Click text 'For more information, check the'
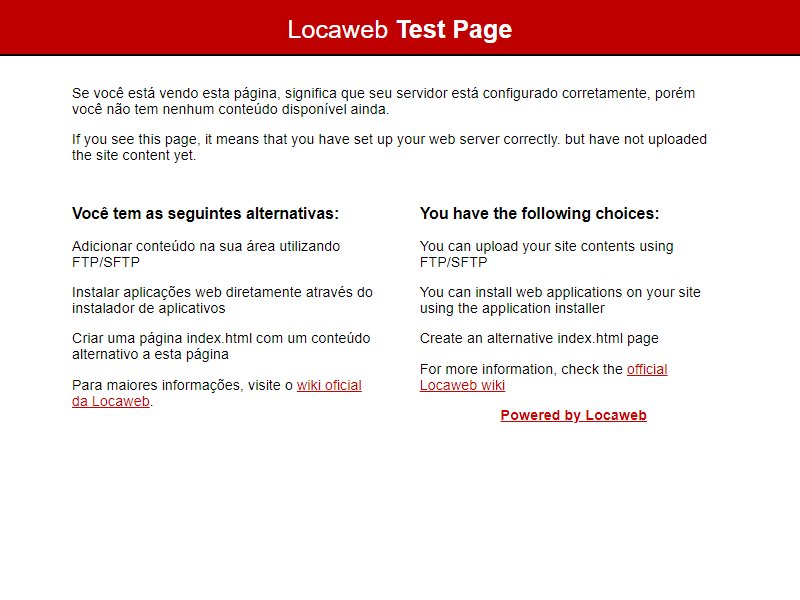 coord(521,369)
